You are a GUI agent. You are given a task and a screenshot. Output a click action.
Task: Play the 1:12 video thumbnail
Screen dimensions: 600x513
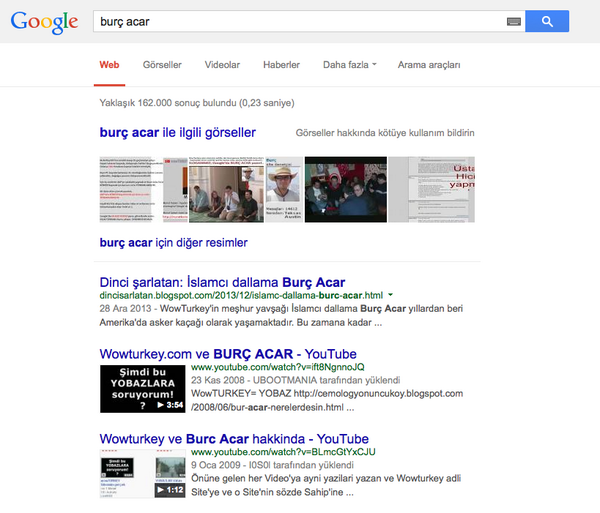pos(143,474)
